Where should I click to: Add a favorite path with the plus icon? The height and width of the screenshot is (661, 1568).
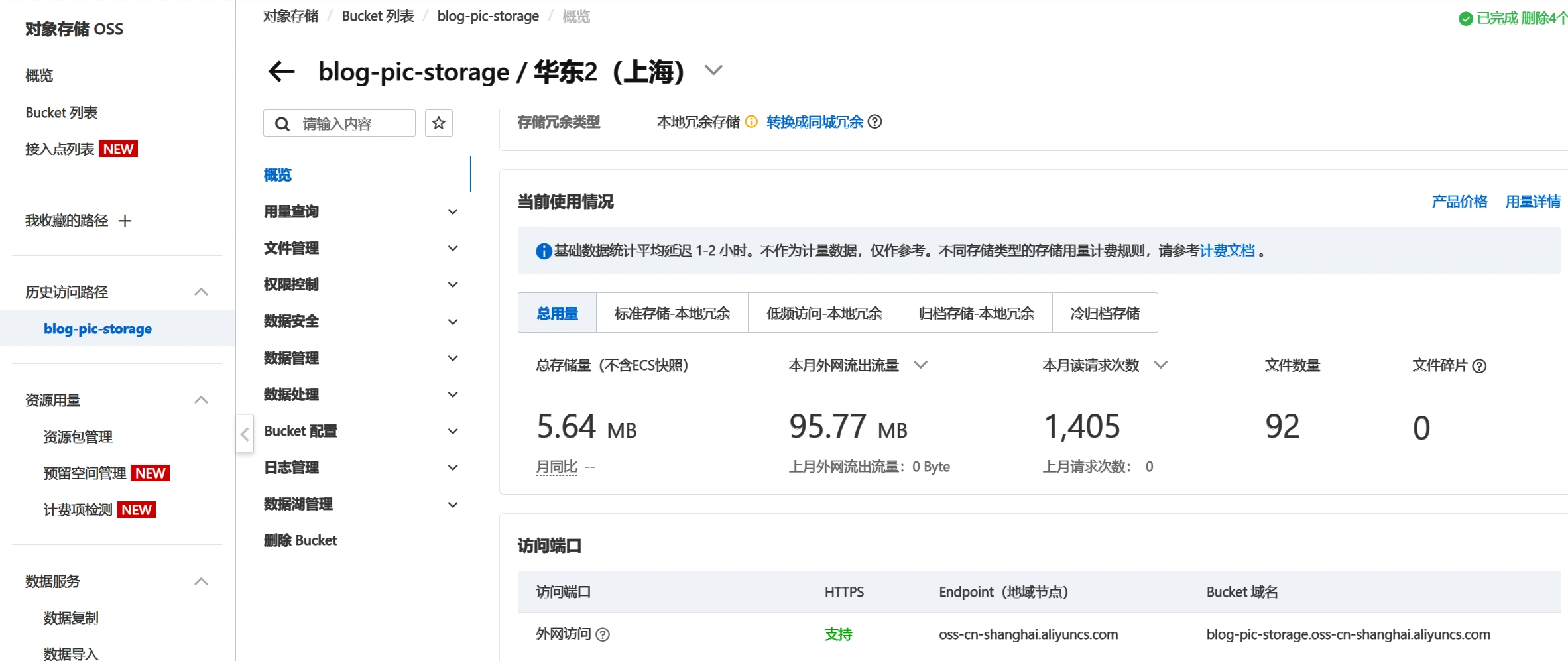(125, 221)
